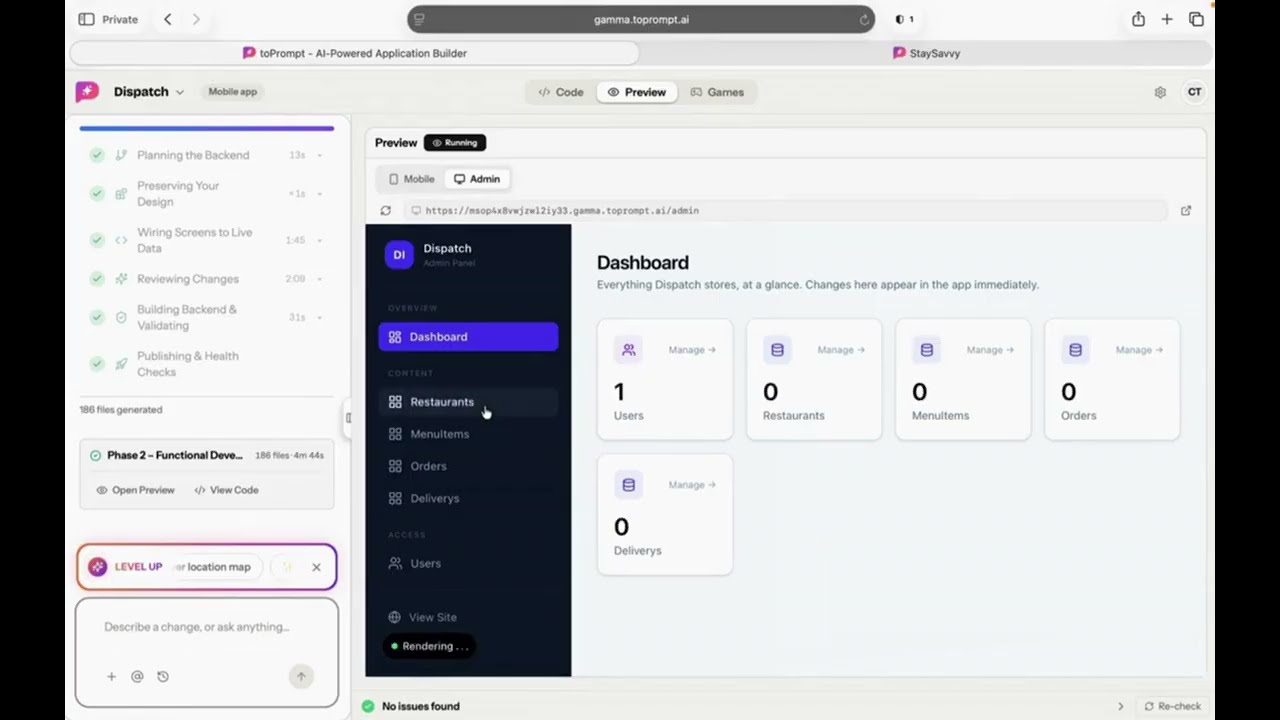Click the @ mention icon
The width and height of the screenshot is (1280, 720).
coord(137,677)
